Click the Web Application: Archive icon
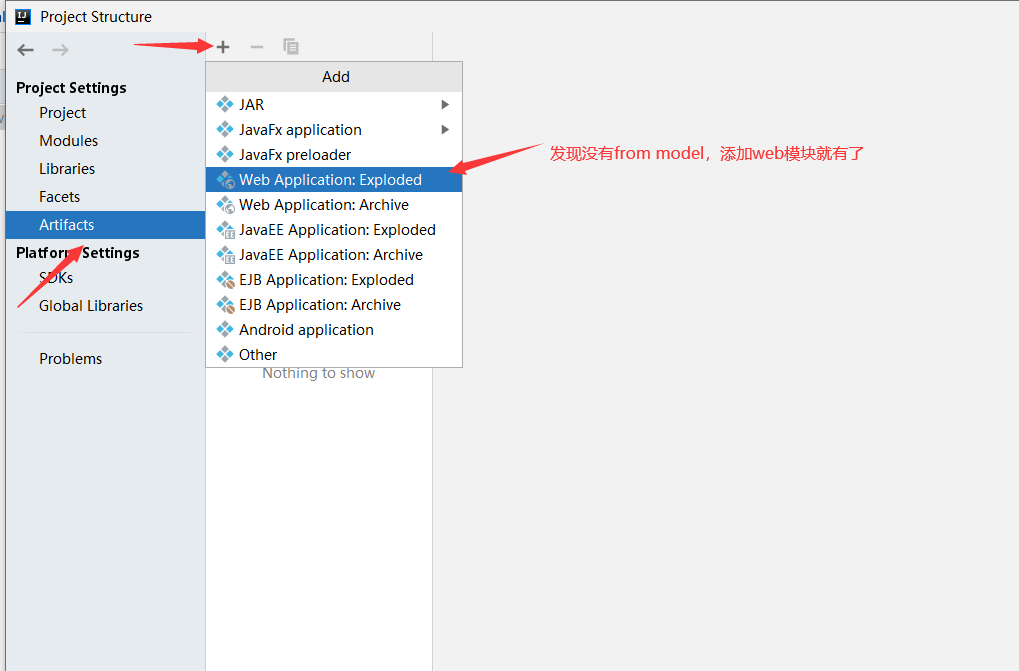 [226, 205]
